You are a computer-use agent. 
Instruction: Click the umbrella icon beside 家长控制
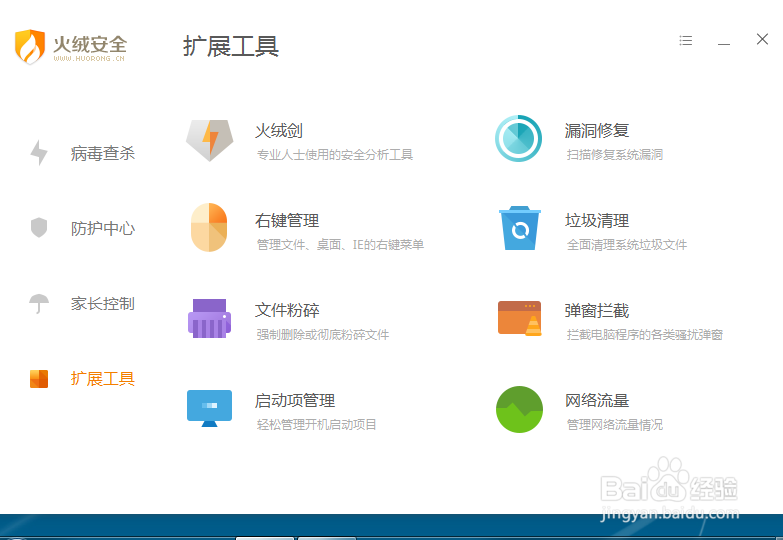(x=39, y=303)
